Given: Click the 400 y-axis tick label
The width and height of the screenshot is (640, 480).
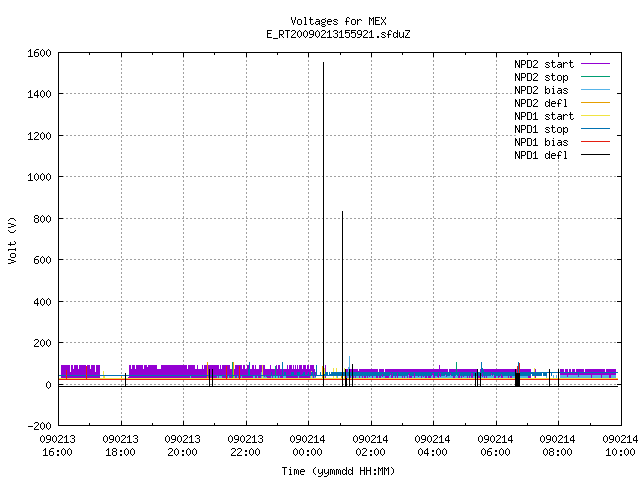Looking at the screenshot, I should [42, 302].
